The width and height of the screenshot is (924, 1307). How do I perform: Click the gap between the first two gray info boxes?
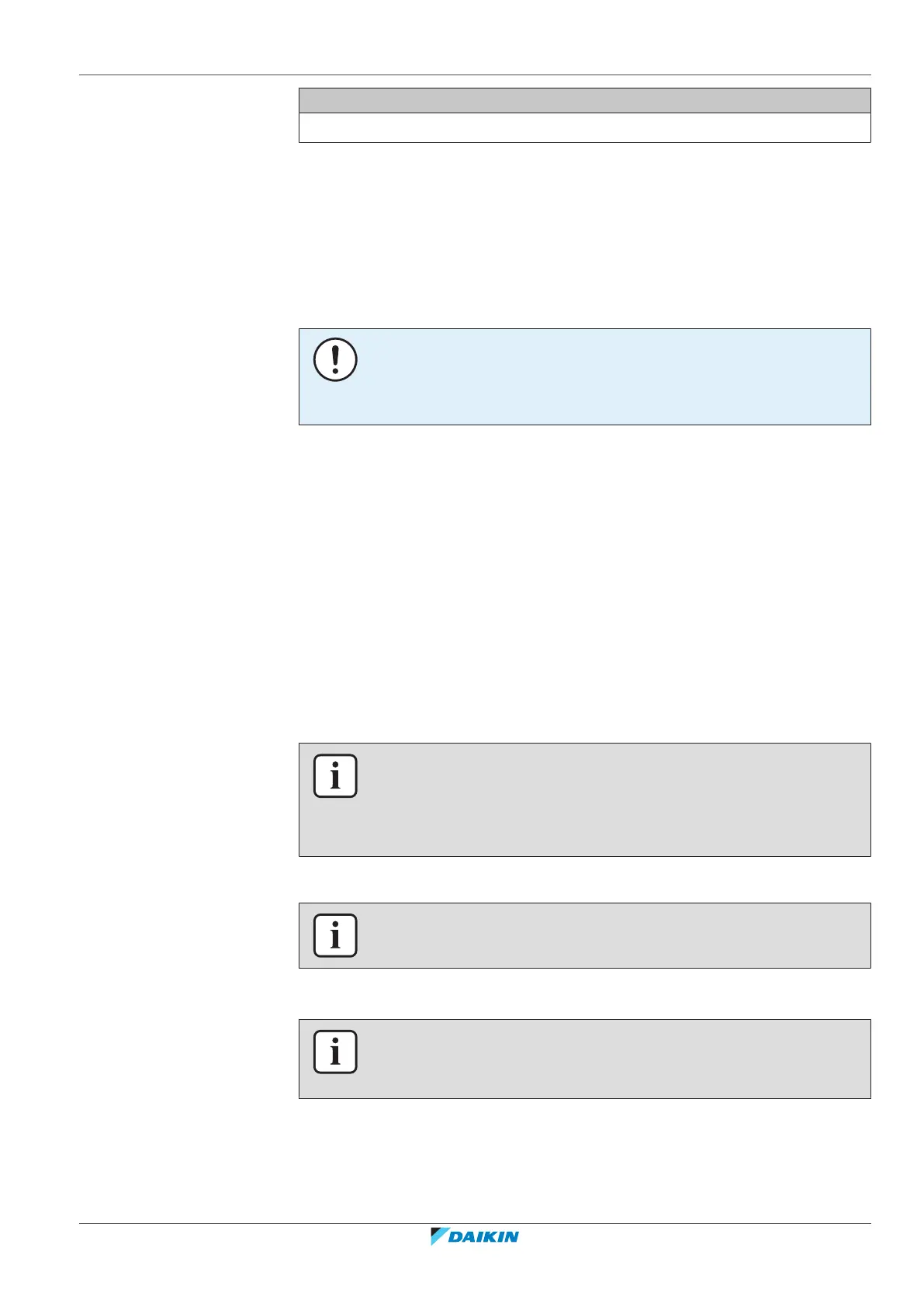click(x=584, y=879)
